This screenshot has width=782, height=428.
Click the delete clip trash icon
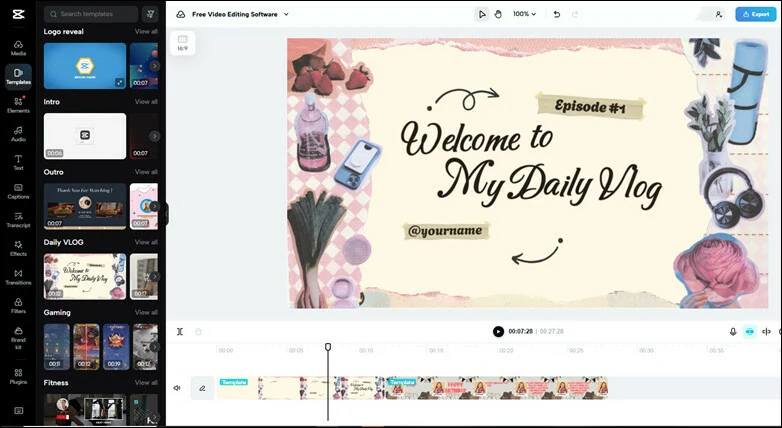point(198,332)
